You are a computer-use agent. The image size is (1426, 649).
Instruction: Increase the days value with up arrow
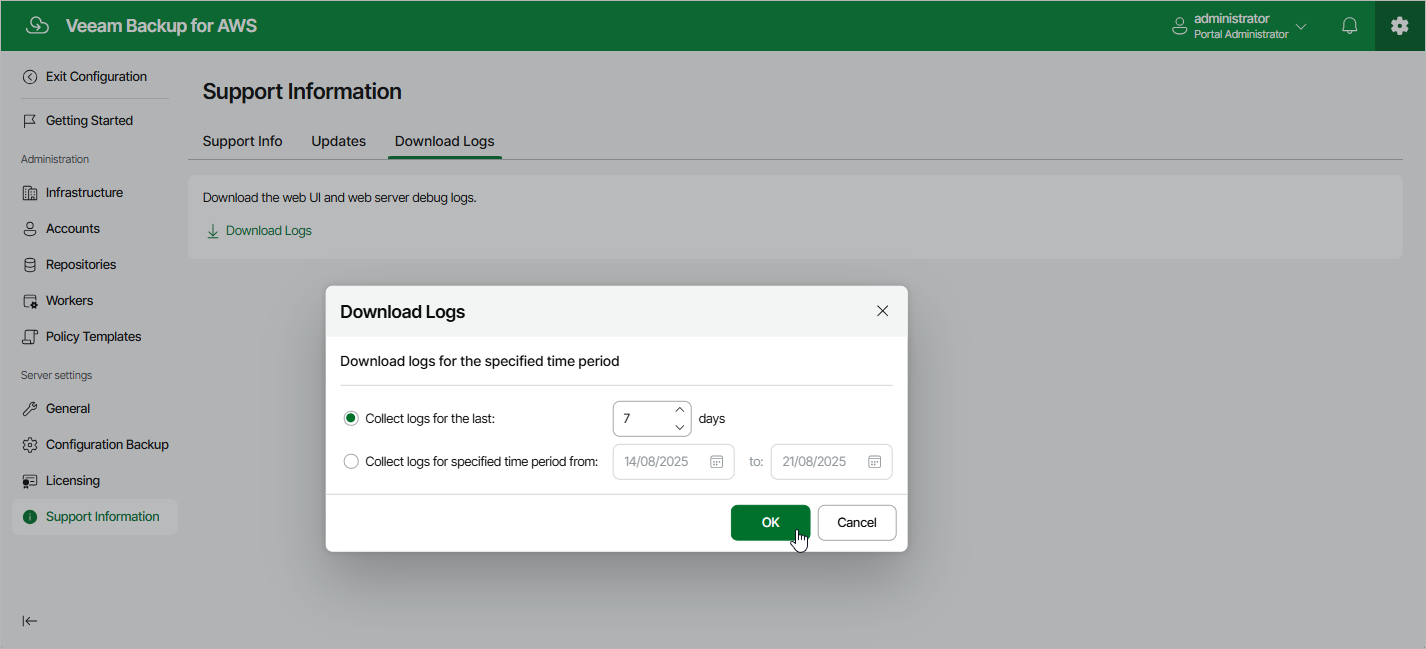(x=680, y=409)
